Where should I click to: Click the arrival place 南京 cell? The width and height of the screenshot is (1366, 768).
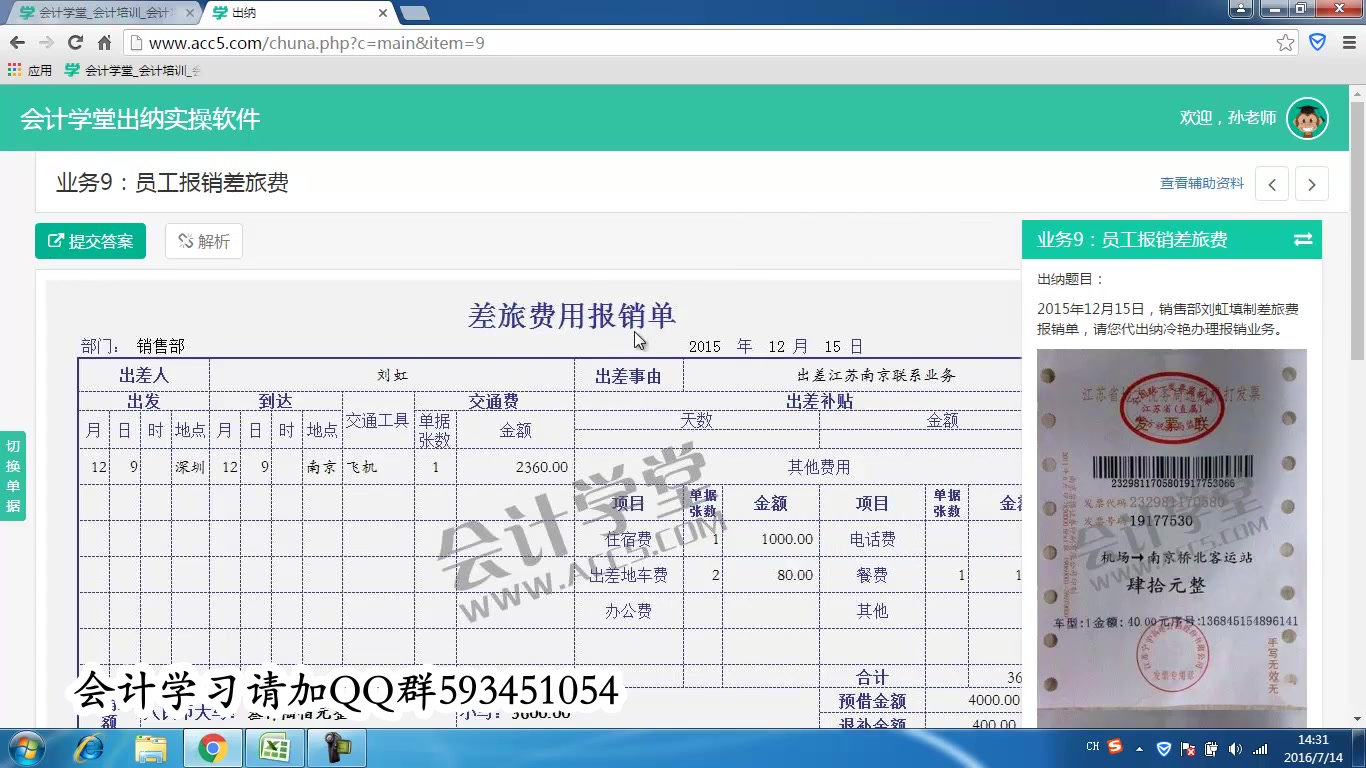(x=322, y=467)
